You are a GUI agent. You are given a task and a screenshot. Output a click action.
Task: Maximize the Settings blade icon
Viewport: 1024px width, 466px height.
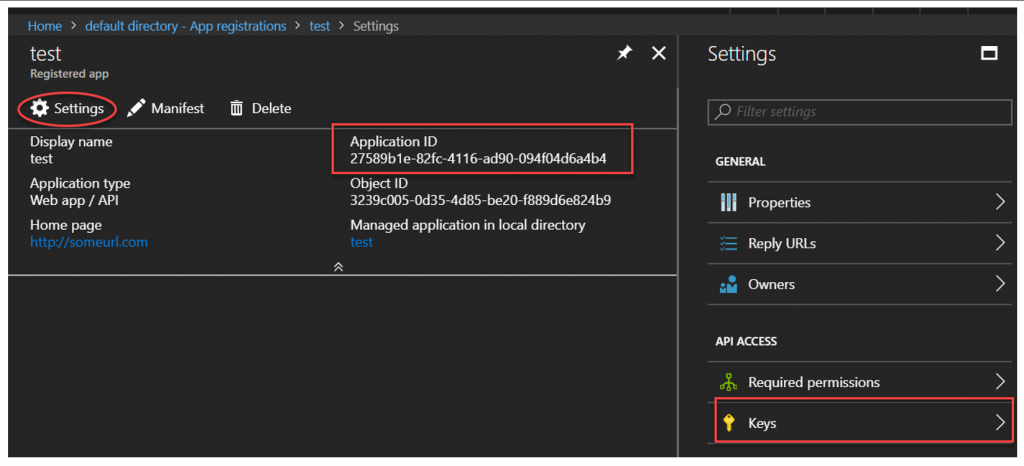click(989, 54)
